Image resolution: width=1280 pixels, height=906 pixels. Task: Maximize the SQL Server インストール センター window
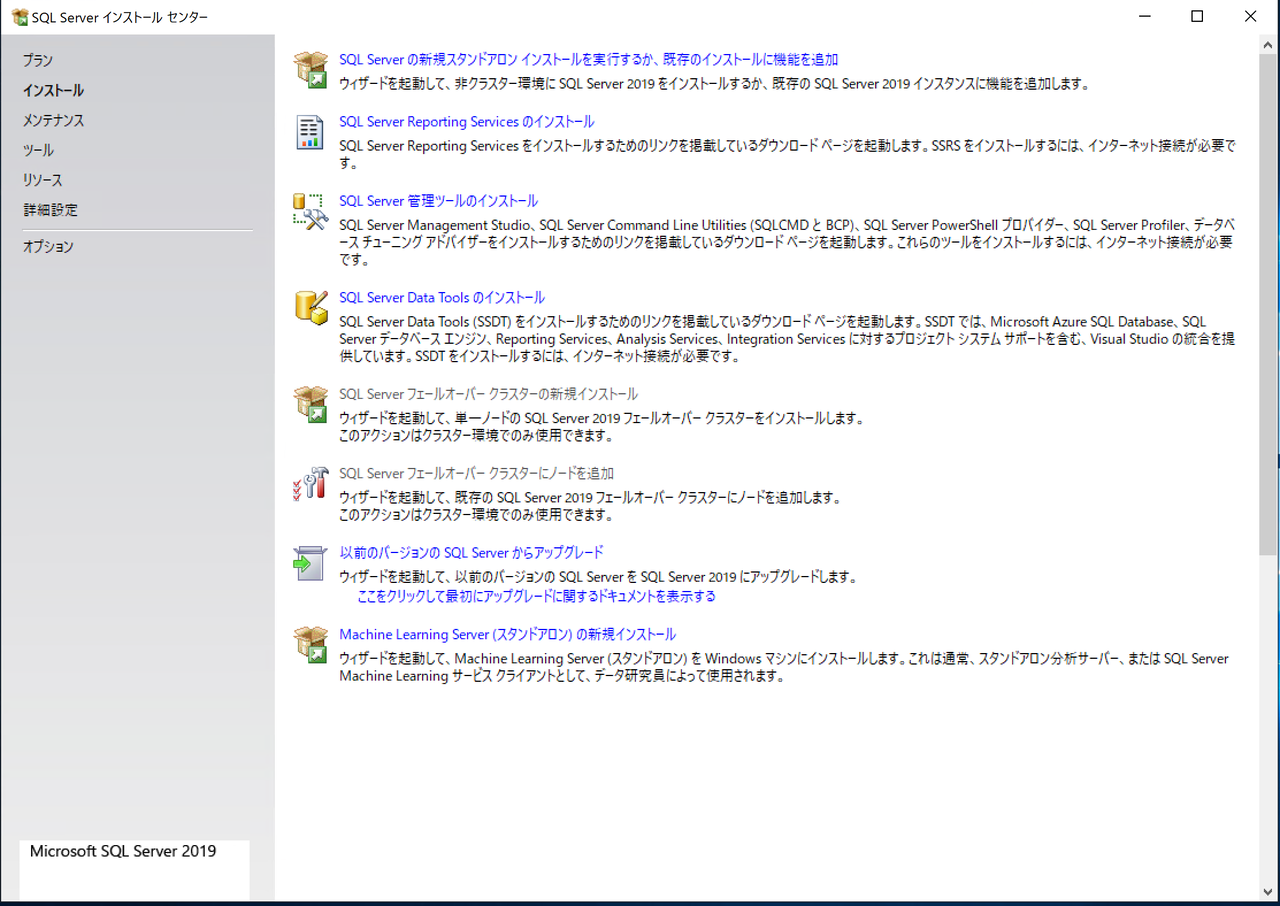(1197, 17)
